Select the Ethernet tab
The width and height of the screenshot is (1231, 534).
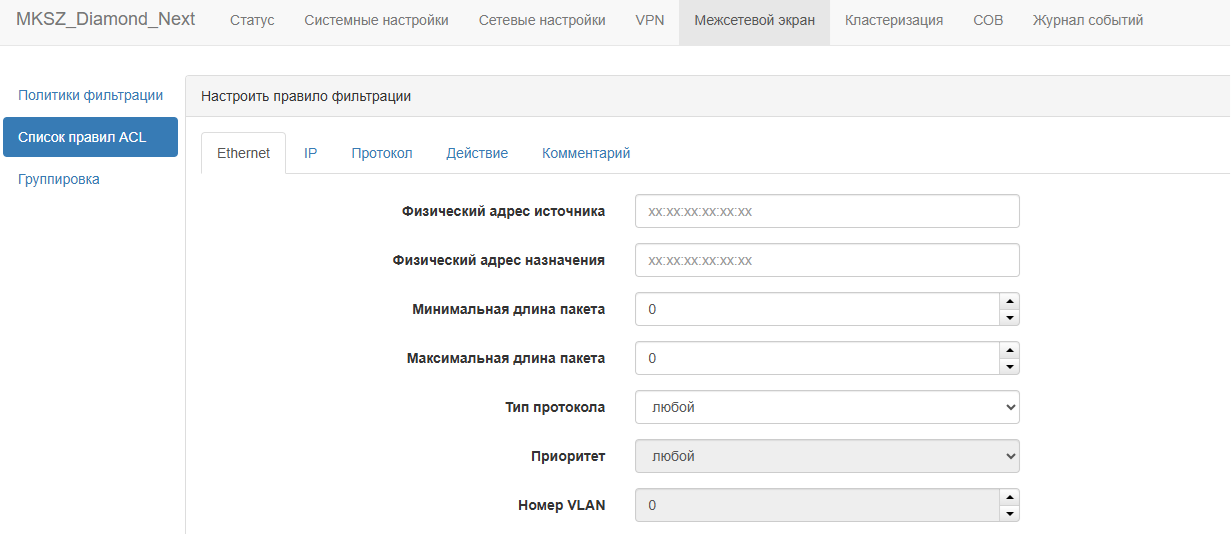244,153
